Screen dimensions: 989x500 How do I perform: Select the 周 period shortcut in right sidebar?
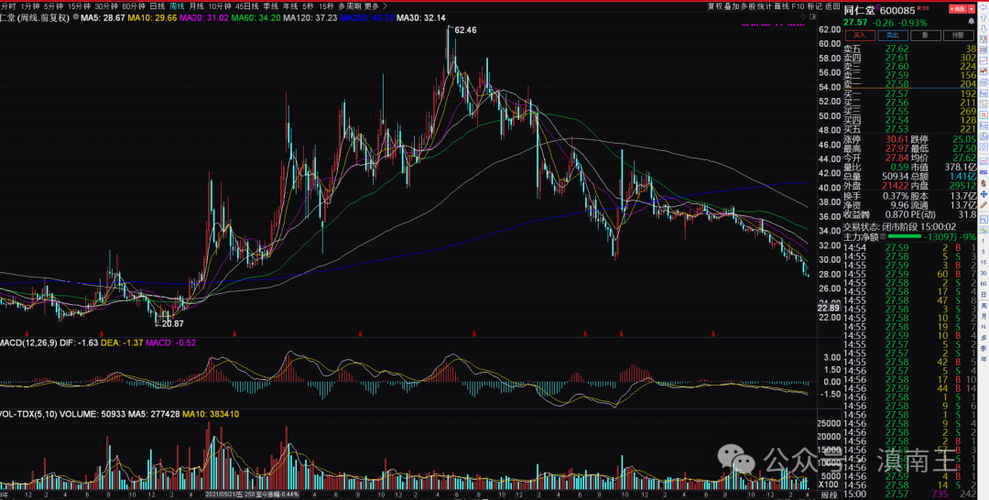click(983, 305)
